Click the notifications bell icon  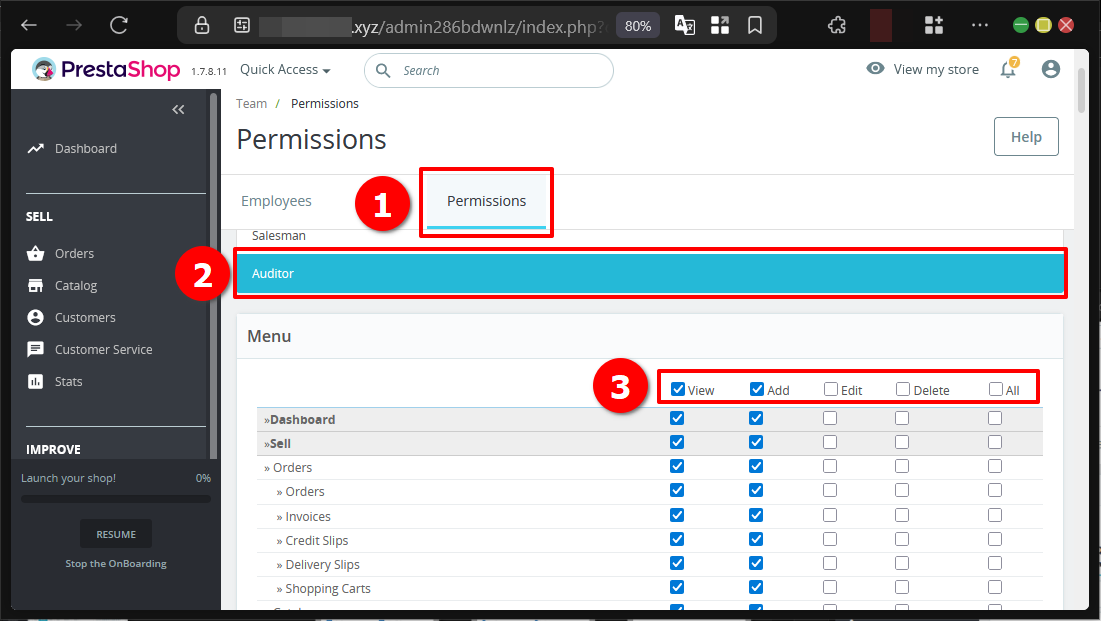pyautogui.click(x=1008, y=69)
